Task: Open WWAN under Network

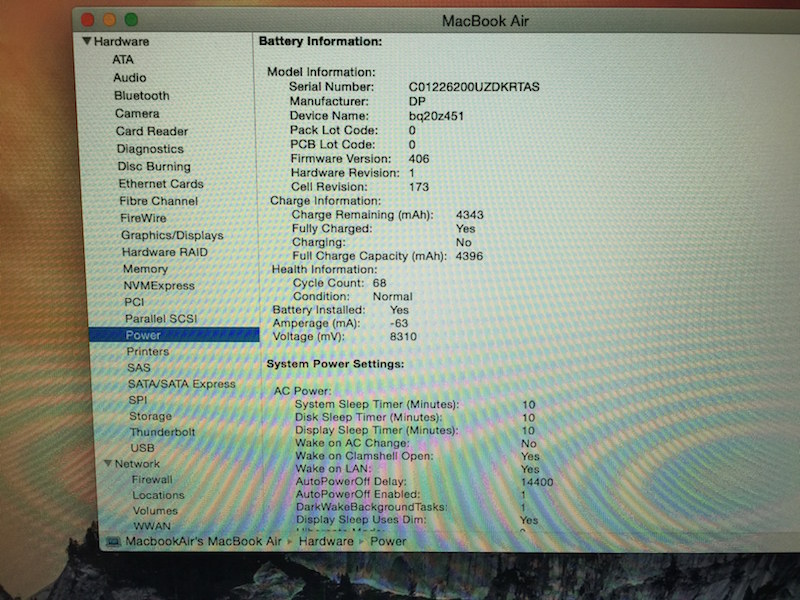Action: click(x=152, y=526)
